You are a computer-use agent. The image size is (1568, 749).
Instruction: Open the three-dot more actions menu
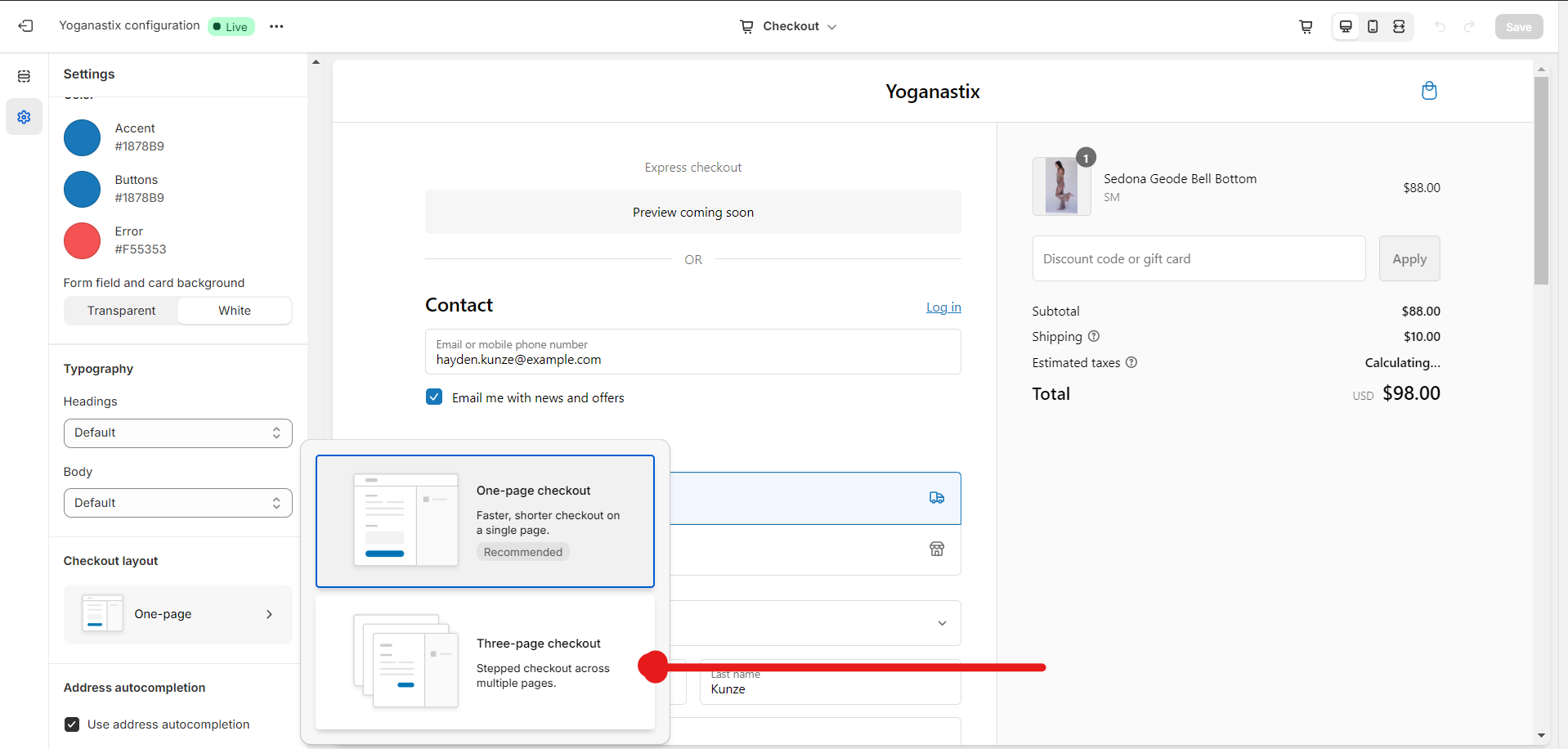pyautogui.click(x=276, y=26)
